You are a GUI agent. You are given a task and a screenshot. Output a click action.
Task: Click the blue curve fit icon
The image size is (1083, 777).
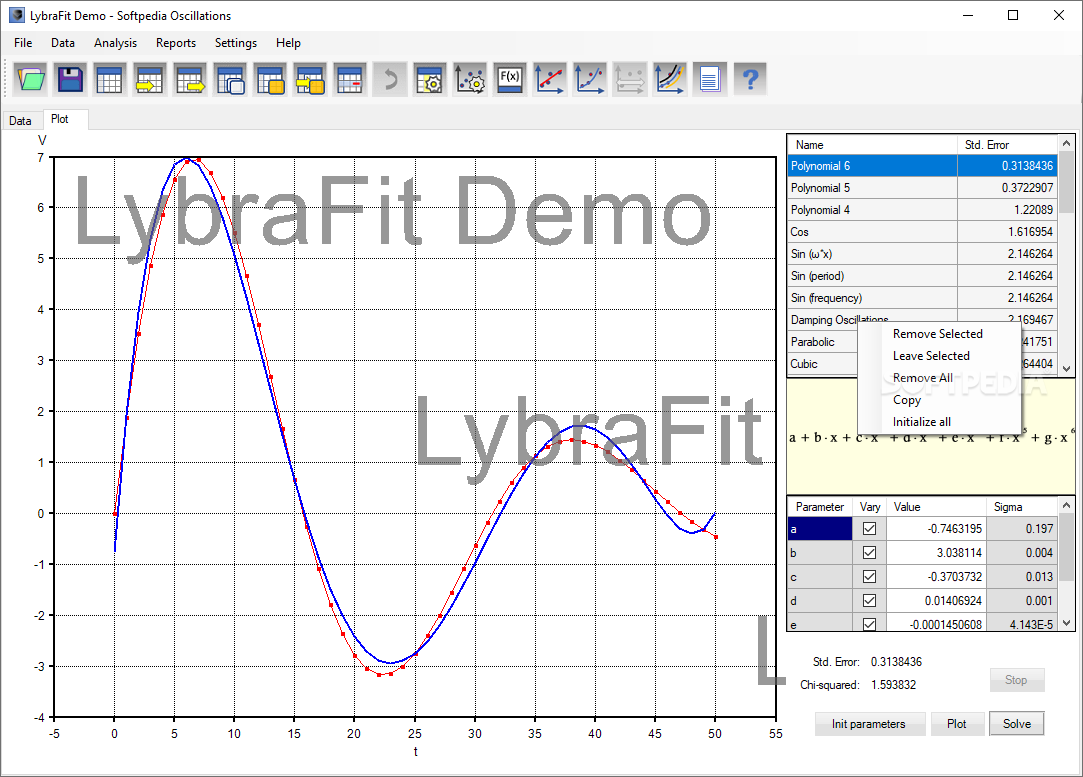[590, 79]
